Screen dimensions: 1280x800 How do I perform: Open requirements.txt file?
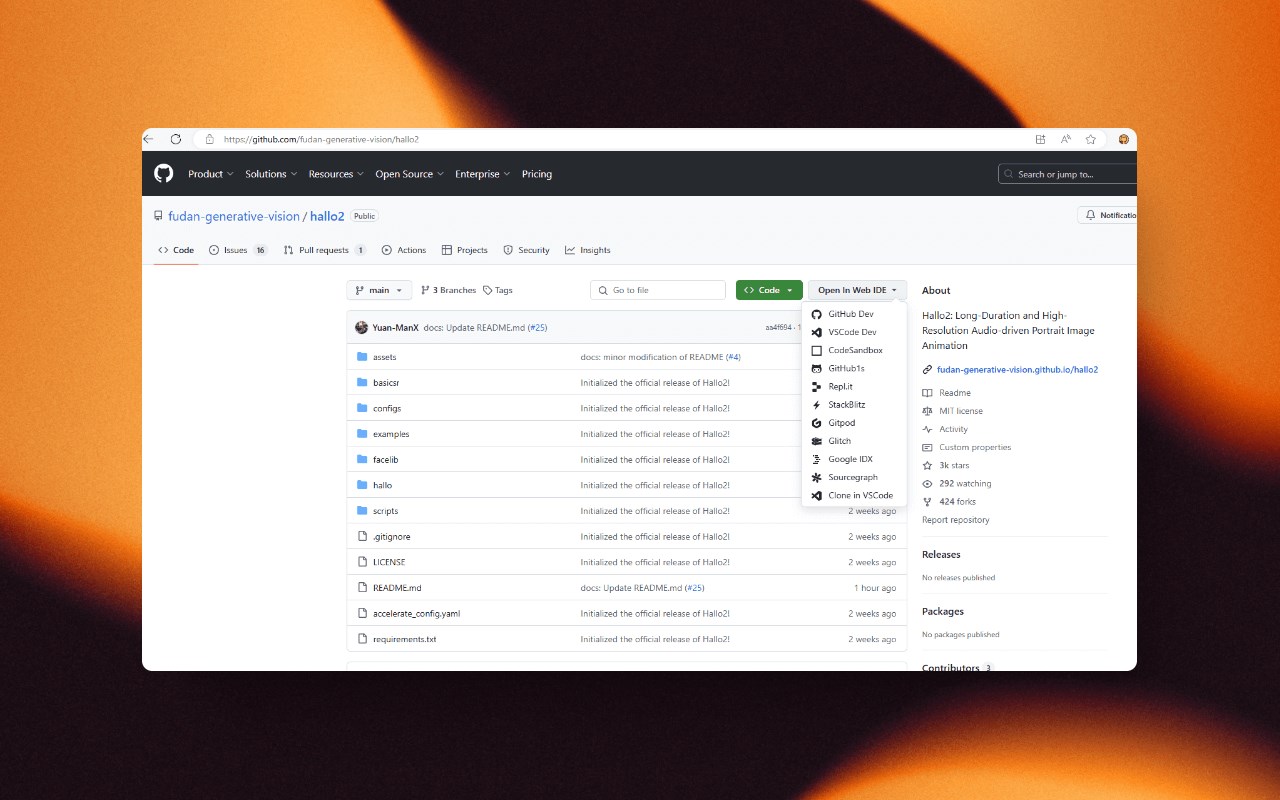[405, 639]
